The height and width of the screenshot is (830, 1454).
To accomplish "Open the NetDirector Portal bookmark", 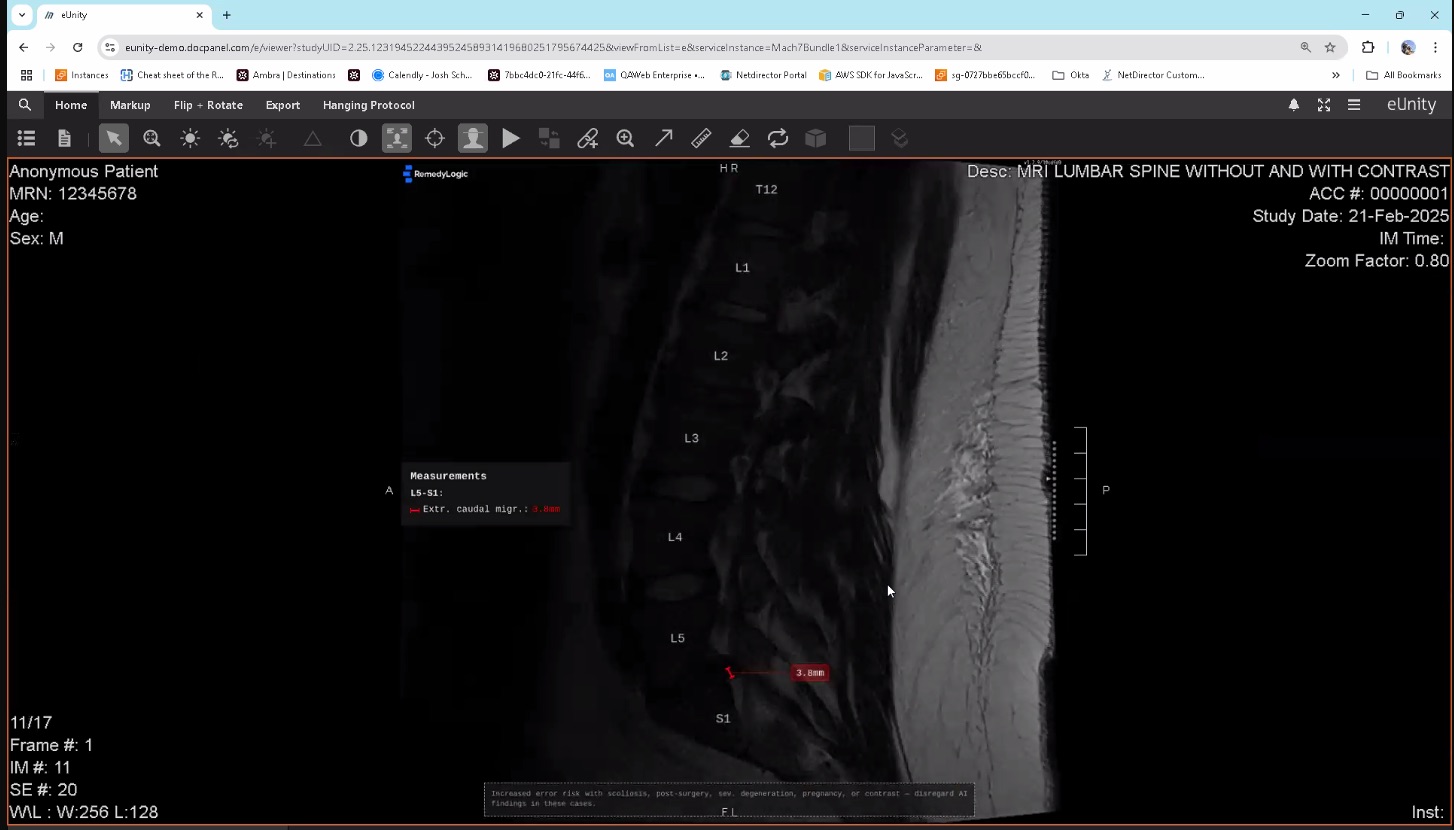I will point(763,75).
